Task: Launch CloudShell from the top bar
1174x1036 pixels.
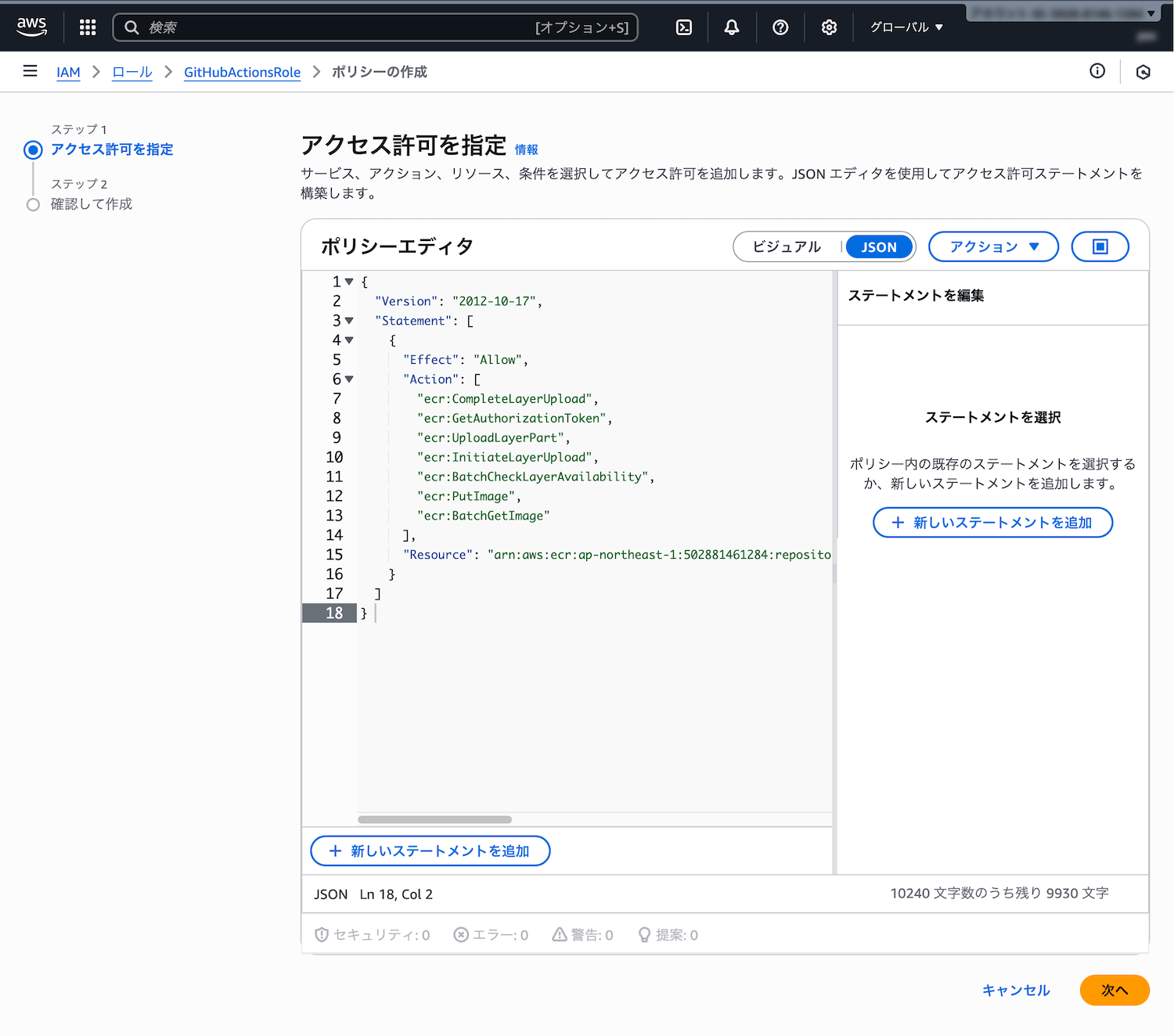Action: point(683,27)
